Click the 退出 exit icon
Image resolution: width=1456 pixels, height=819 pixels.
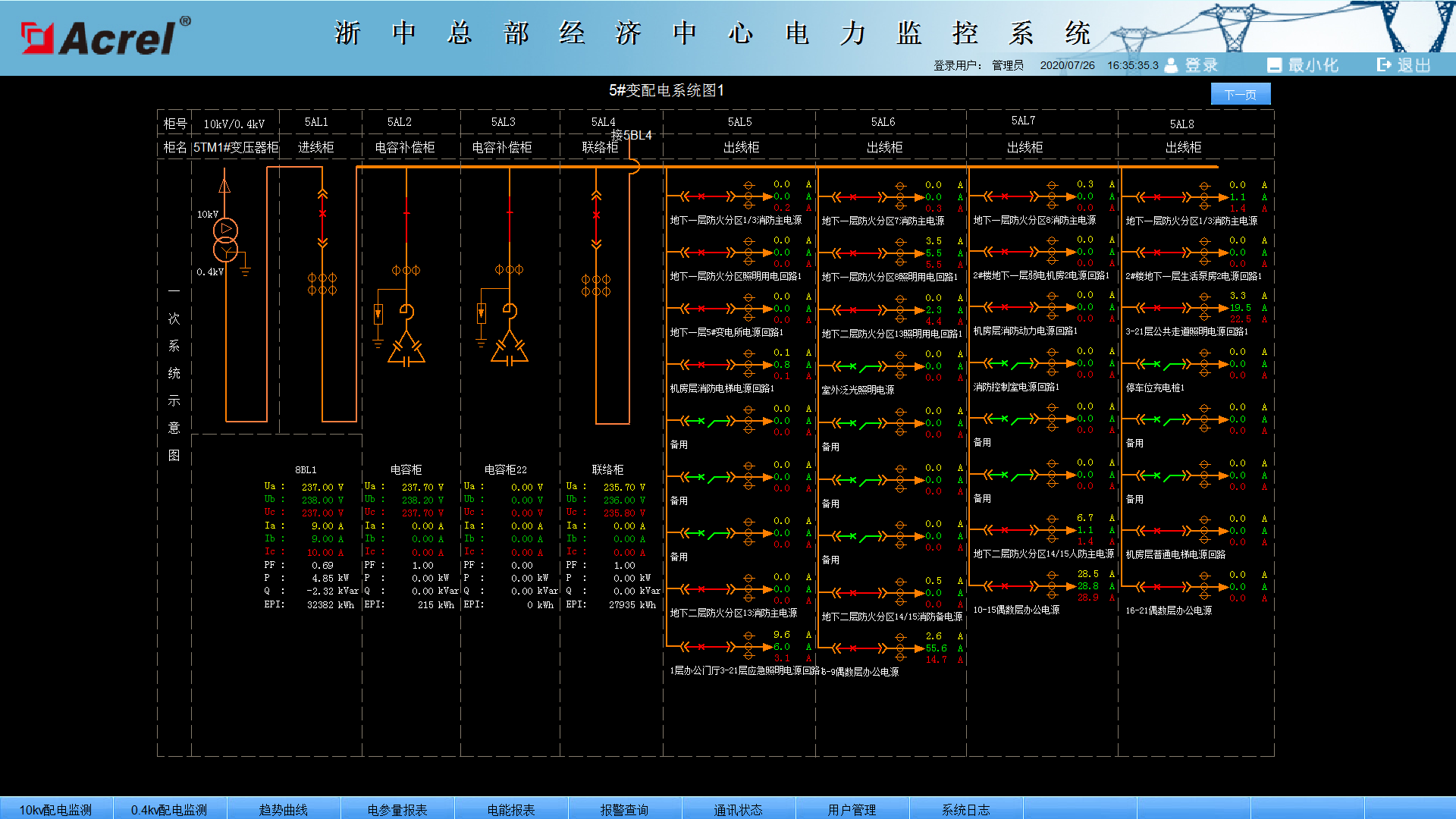pyautogui.click(x=1385, y=65)
